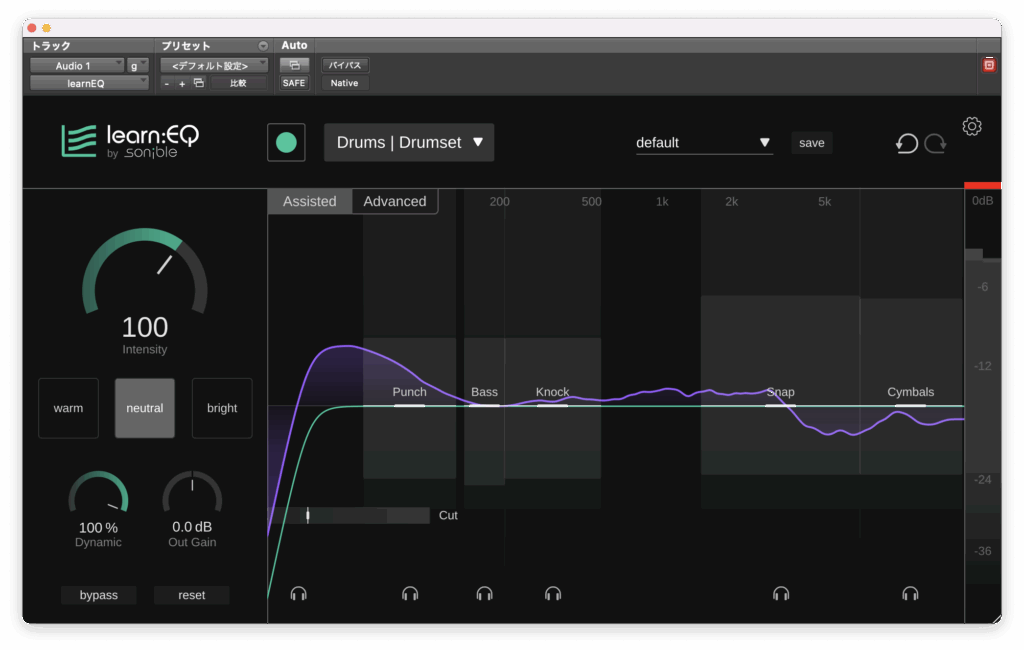Click the automation enable icon under Auto
The width and height of the screenshot is (1024, 650).
coord(295,65)
